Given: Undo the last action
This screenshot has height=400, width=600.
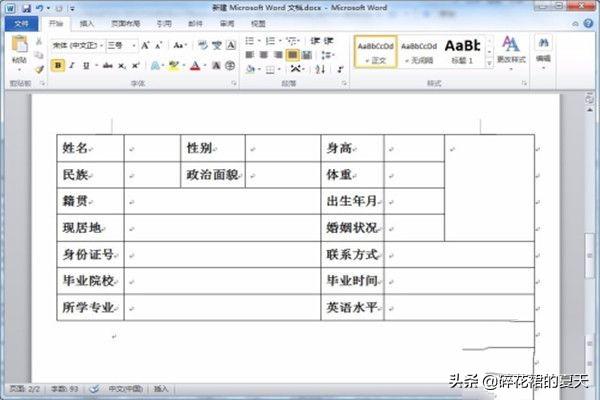Looking at the screenshot, I should click(39, 8).
